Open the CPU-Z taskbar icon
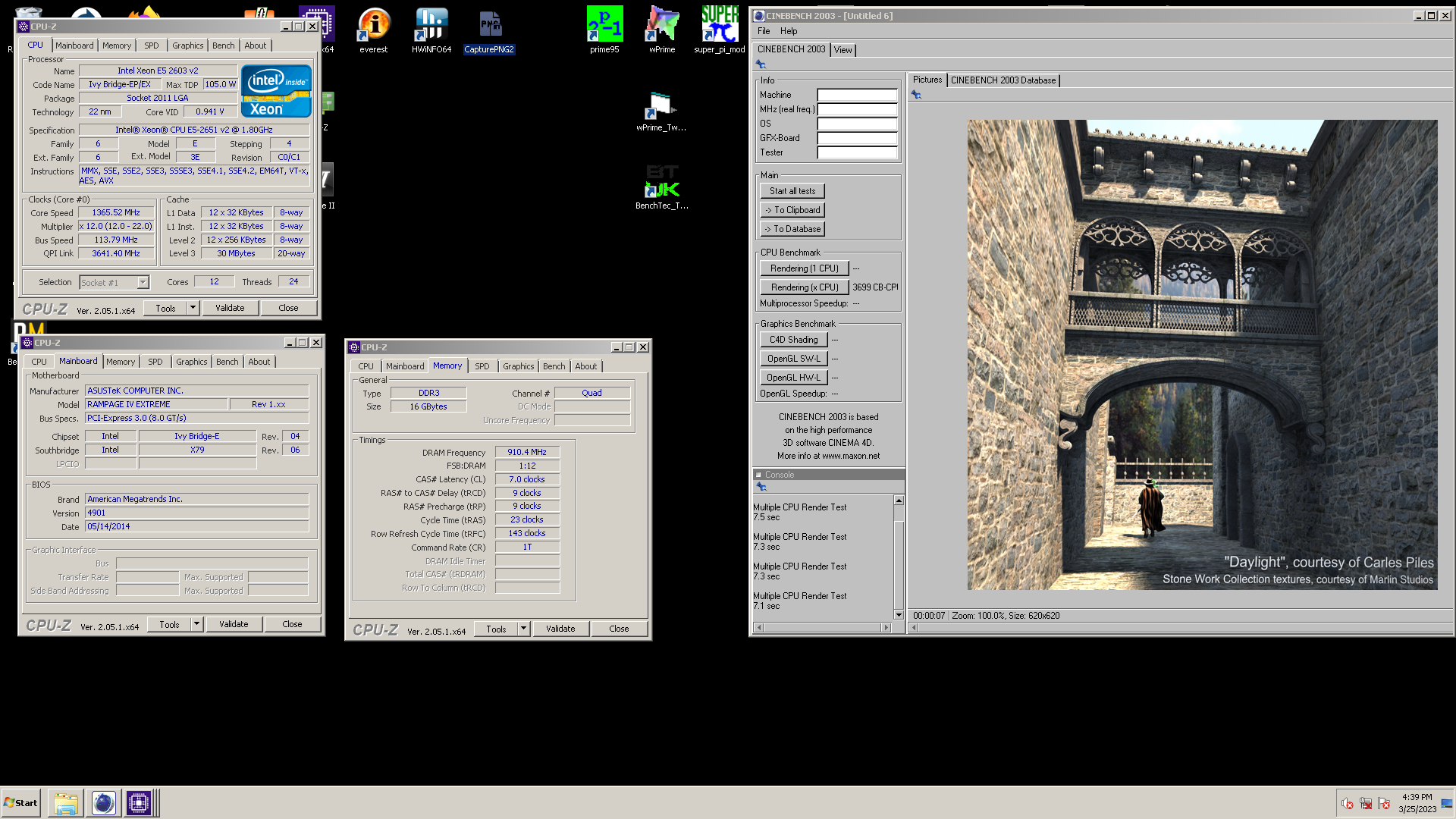The image size is (1456, 819). point(139,803)
